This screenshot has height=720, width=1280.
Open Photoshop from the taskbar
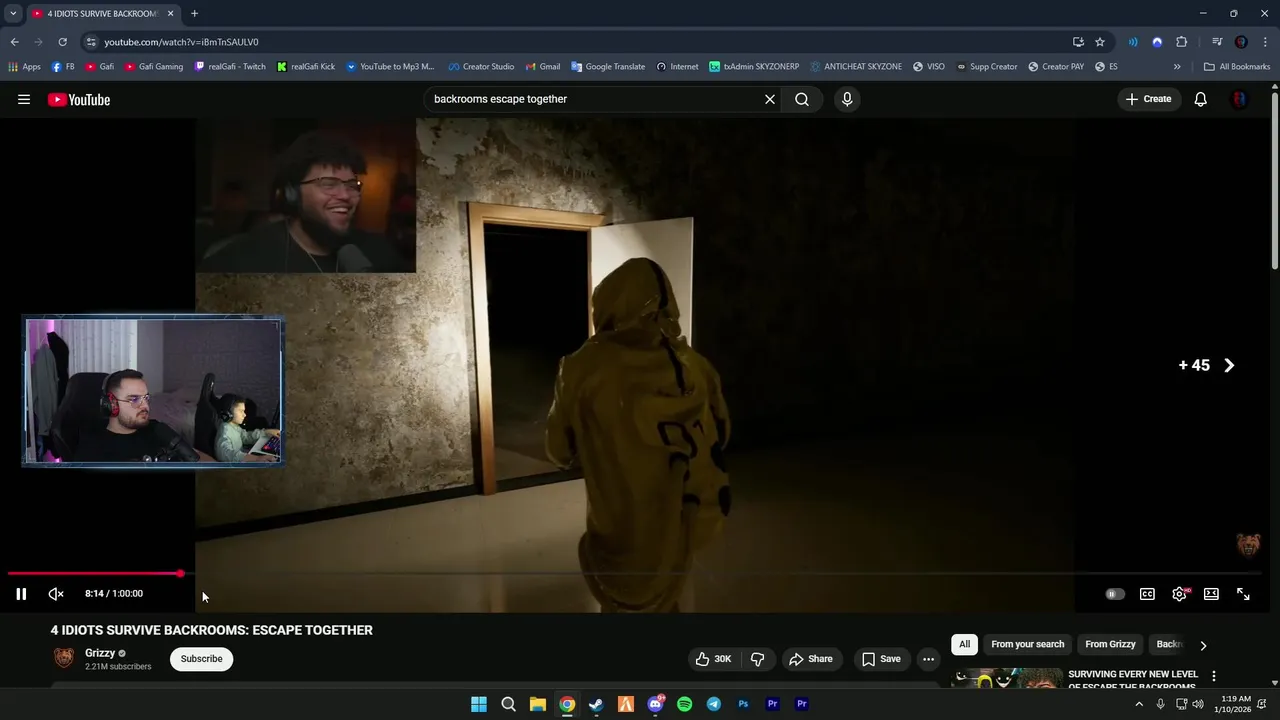(743, 704)
